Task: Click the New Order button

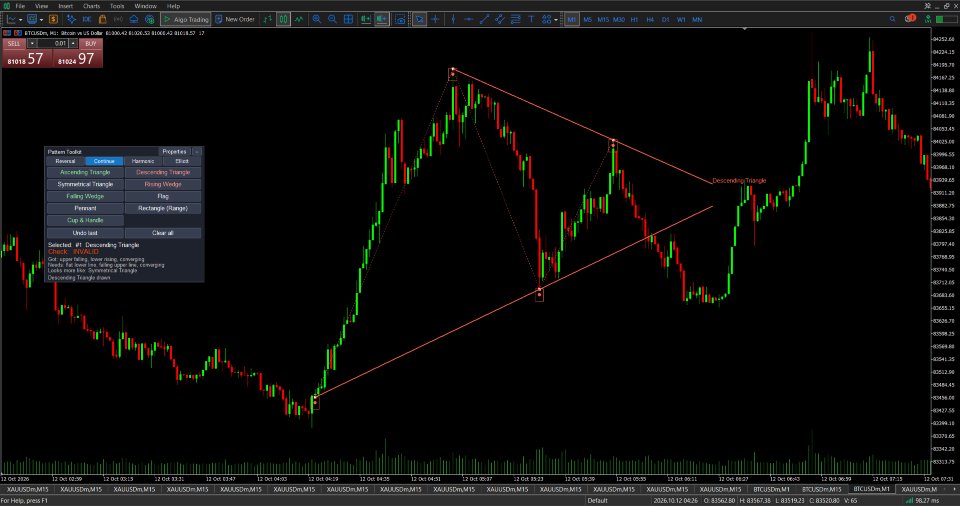Action: 234,20
